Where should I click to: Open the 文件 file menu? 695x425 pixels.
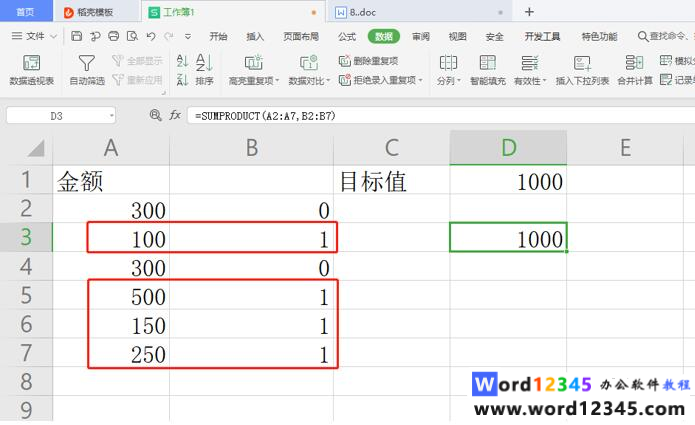[35, 36]
